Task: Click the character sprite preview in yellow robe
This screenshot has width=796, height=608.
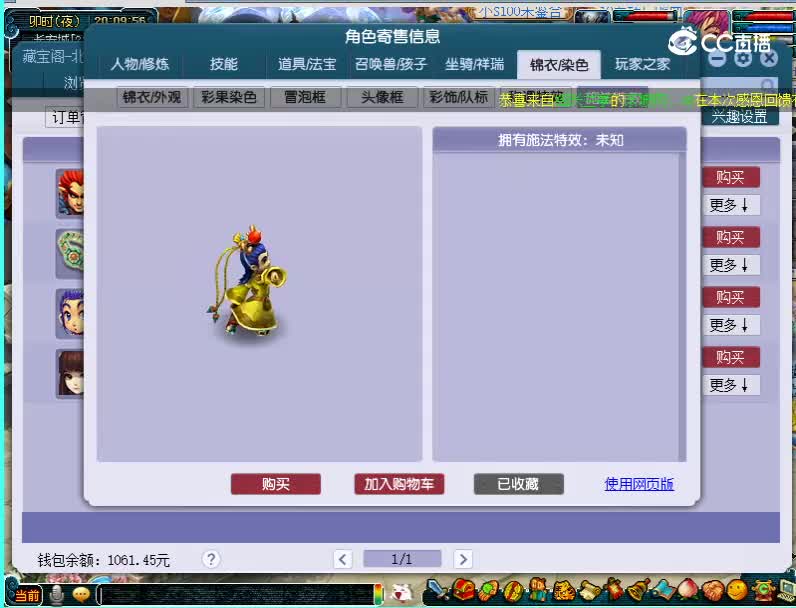Action: coord(247,281)
